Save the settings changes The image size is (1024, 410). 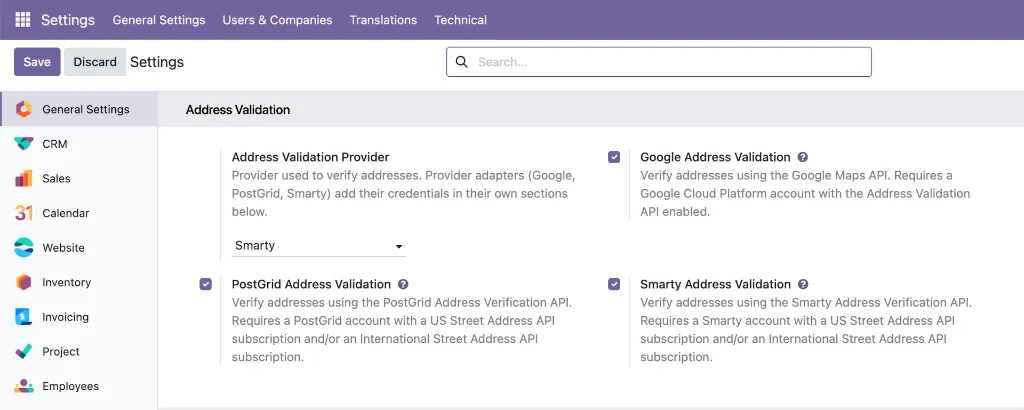(37, 62)
